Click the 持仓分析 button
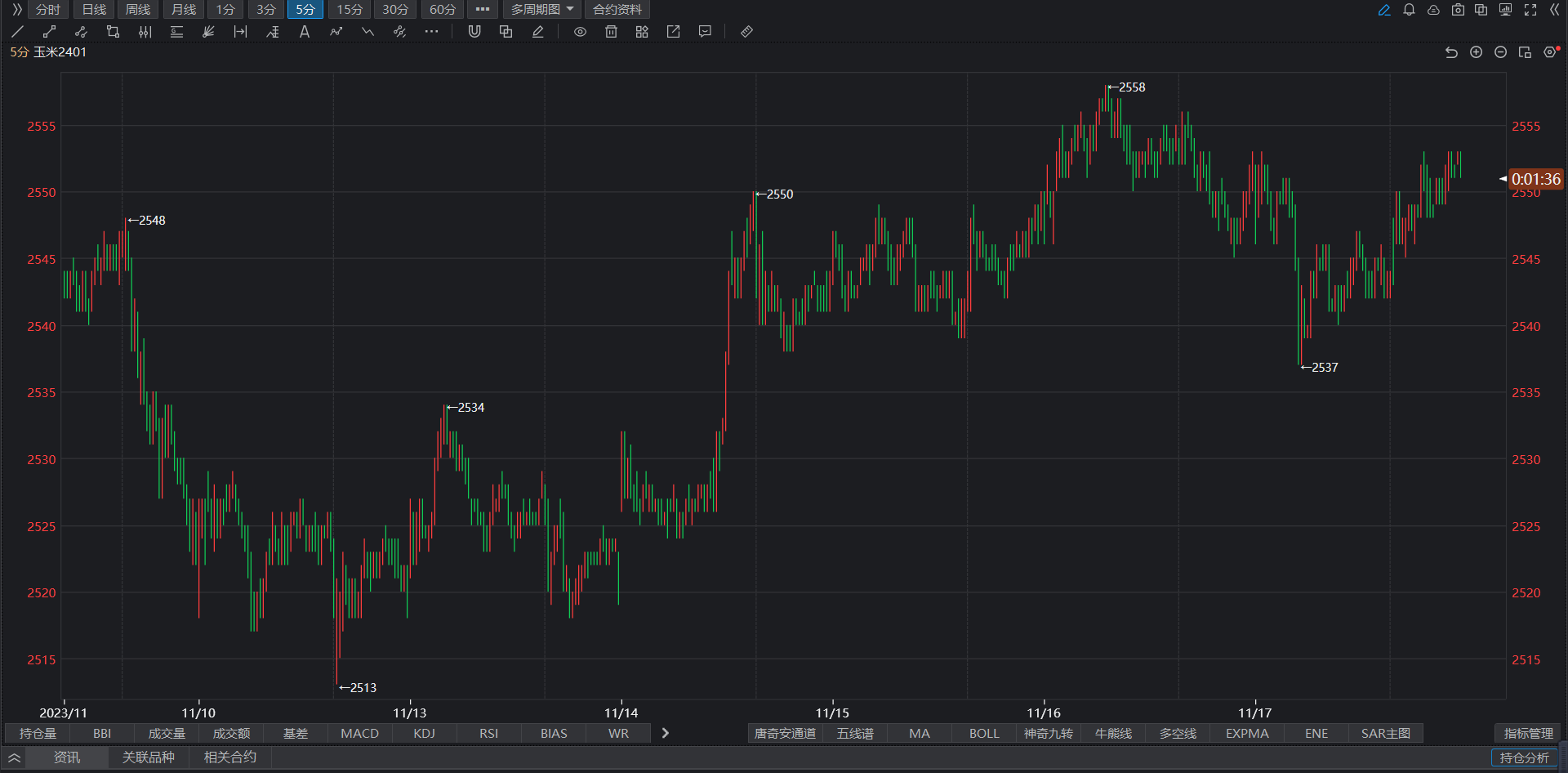The width and height of the screenshot is (1568, 773). [x=1524, y=757]
